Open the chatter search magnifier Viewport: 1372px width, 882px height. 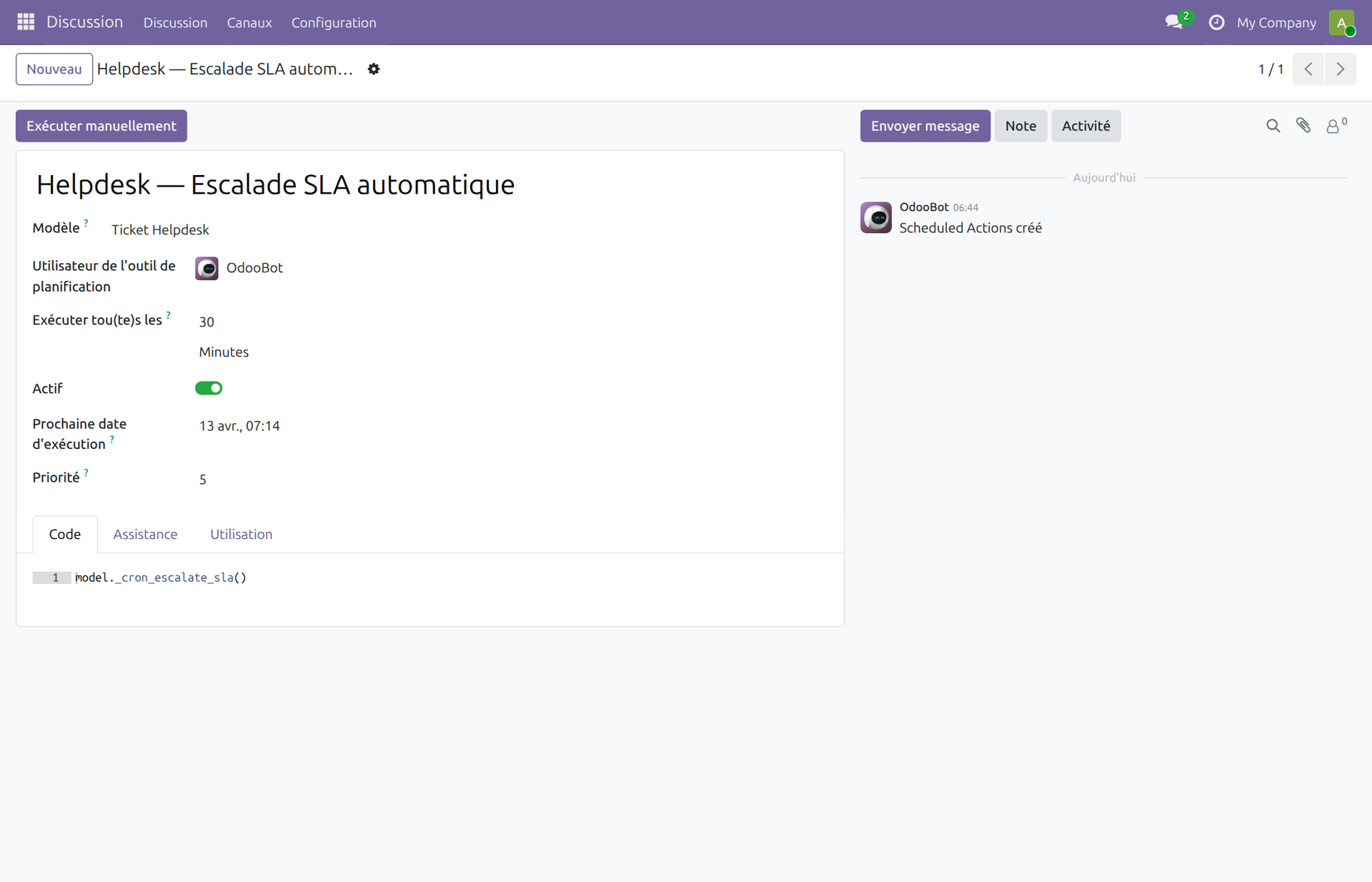[1273, 126]
